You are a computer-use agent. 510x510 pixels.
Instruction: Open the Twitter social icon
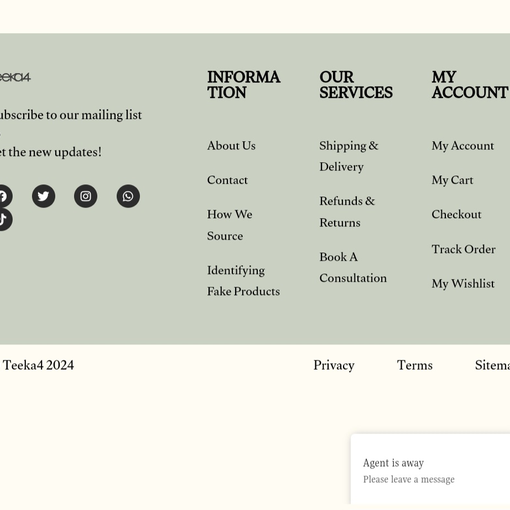click(x=43, y=196)
